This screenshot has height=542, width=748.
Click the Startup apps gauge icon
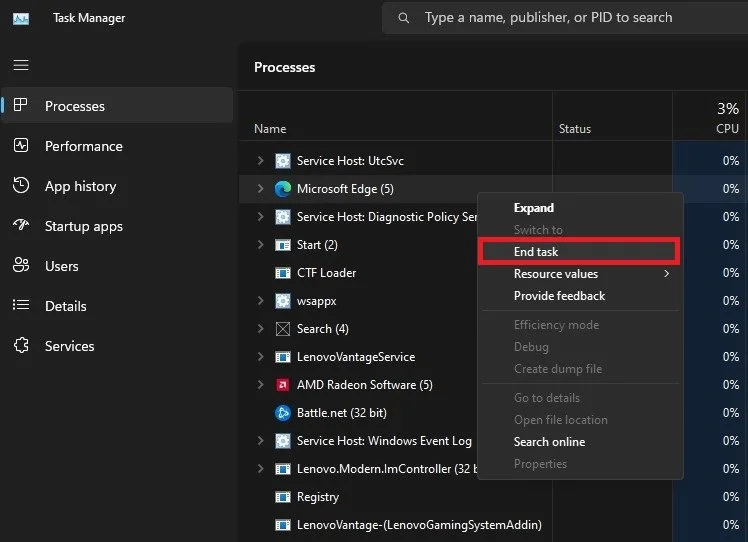21,224
